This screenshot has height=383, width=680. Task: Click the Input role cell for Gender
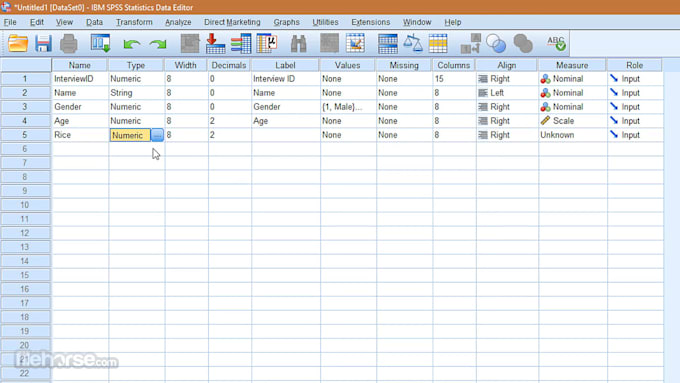tap(635, 107)
